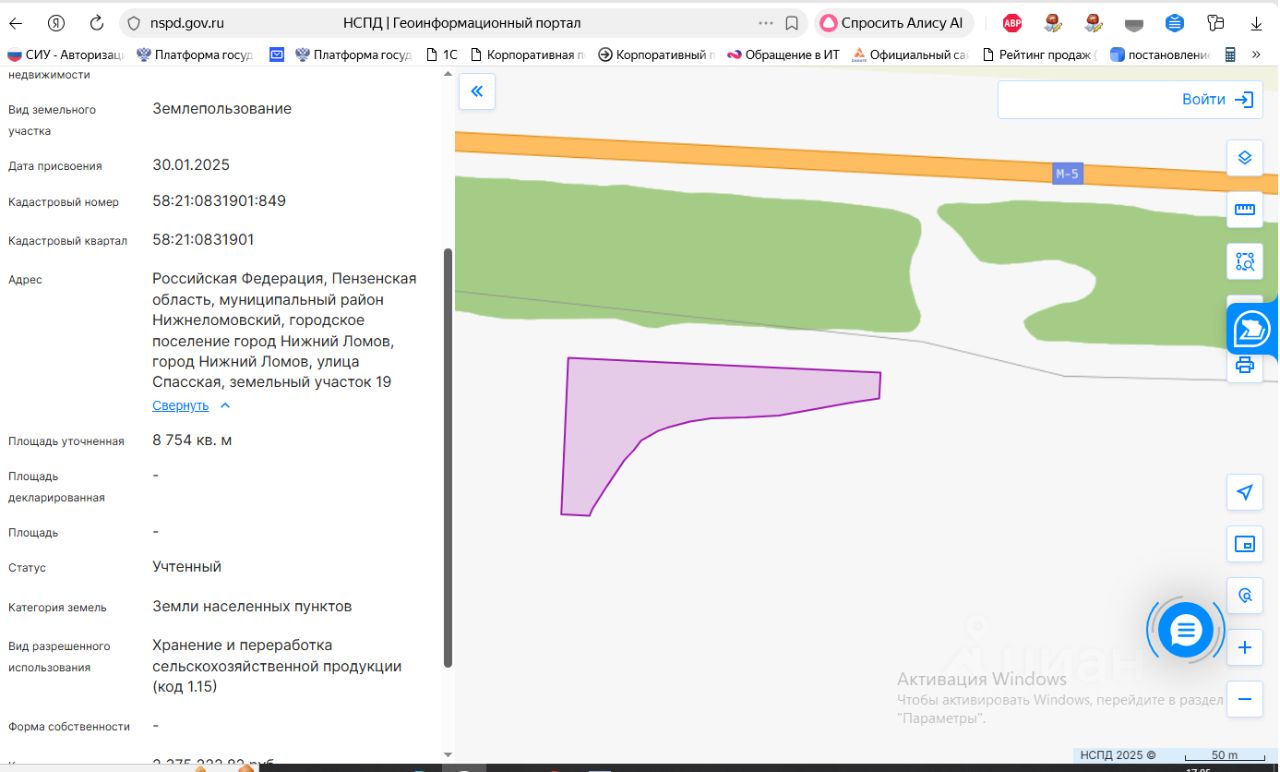Click the info panel vertical scrollbar

click(447, 458)
